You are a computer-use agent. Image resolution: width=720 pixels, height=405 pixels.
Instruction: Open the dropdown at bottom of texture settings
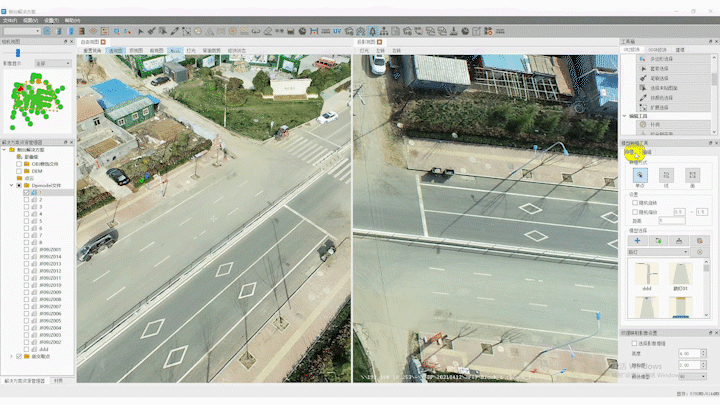click(x=692, y=376)
